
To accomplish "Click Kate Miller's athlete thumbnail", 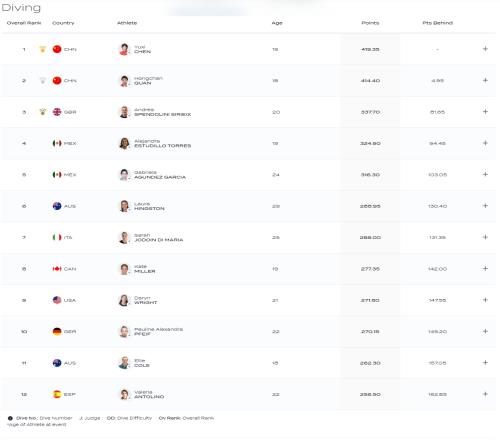I will click(124, 269).
